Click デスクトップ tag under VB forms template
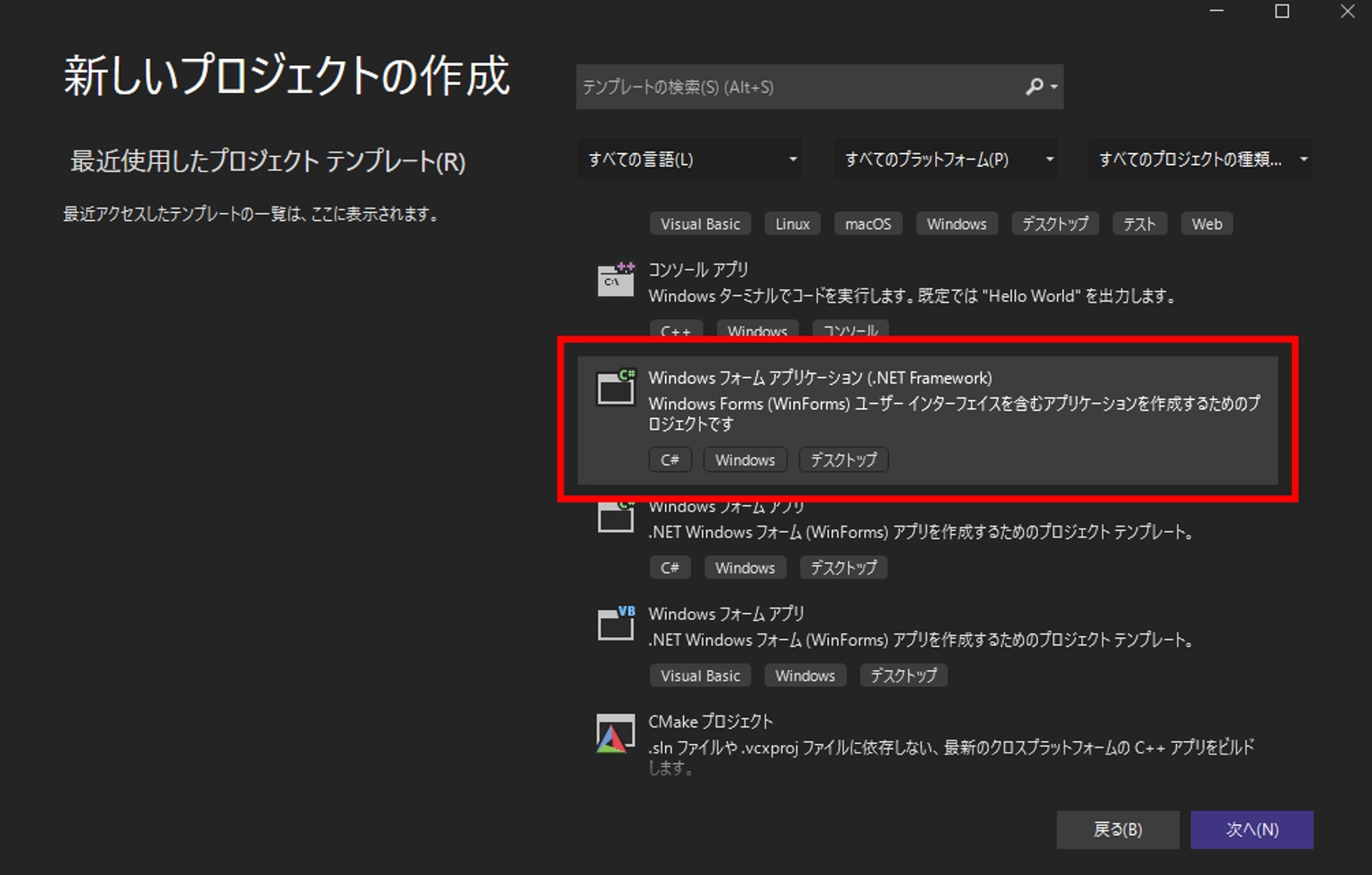 [x=904, y=675]
